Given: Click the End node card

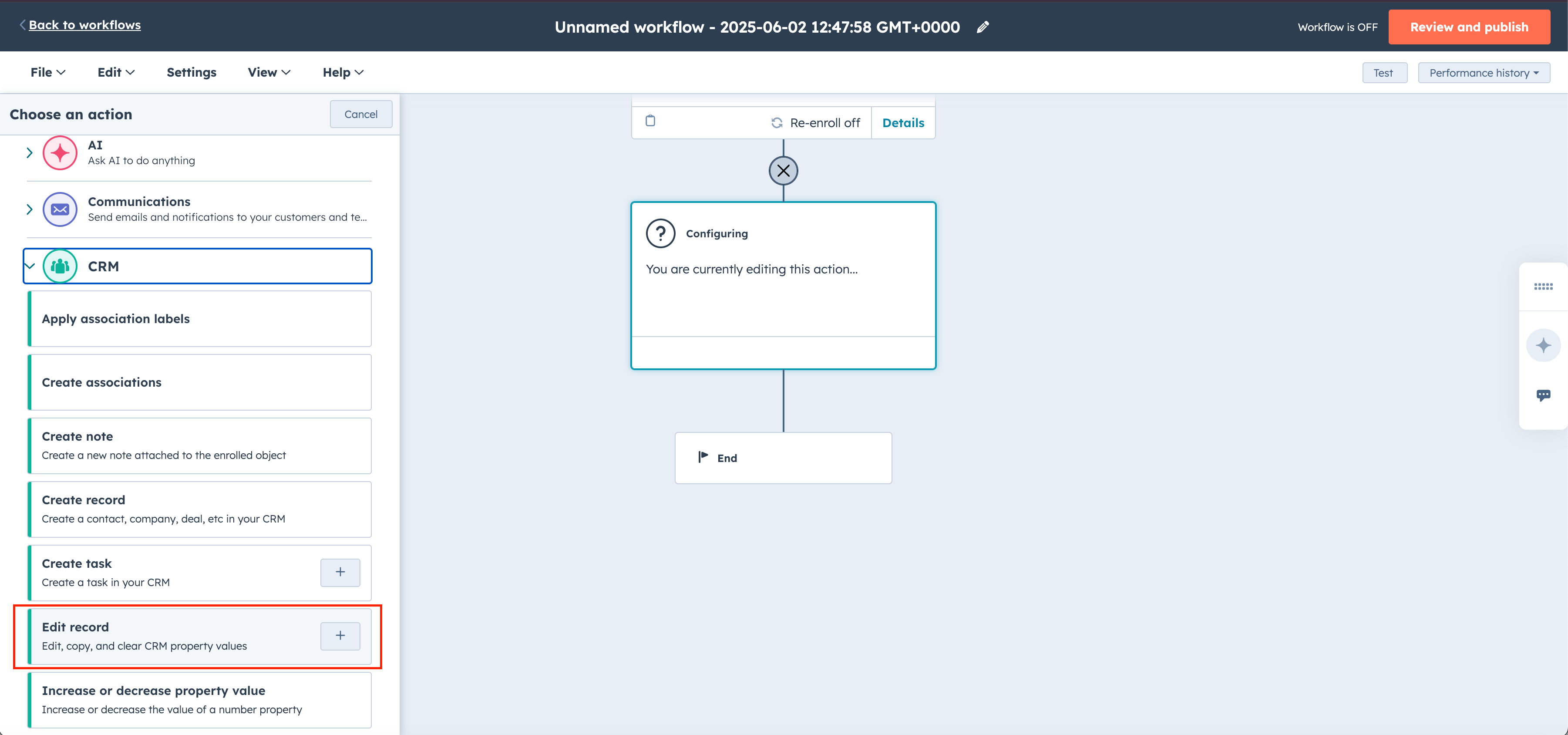Looking at the screenshot, I should click(784, 458).
